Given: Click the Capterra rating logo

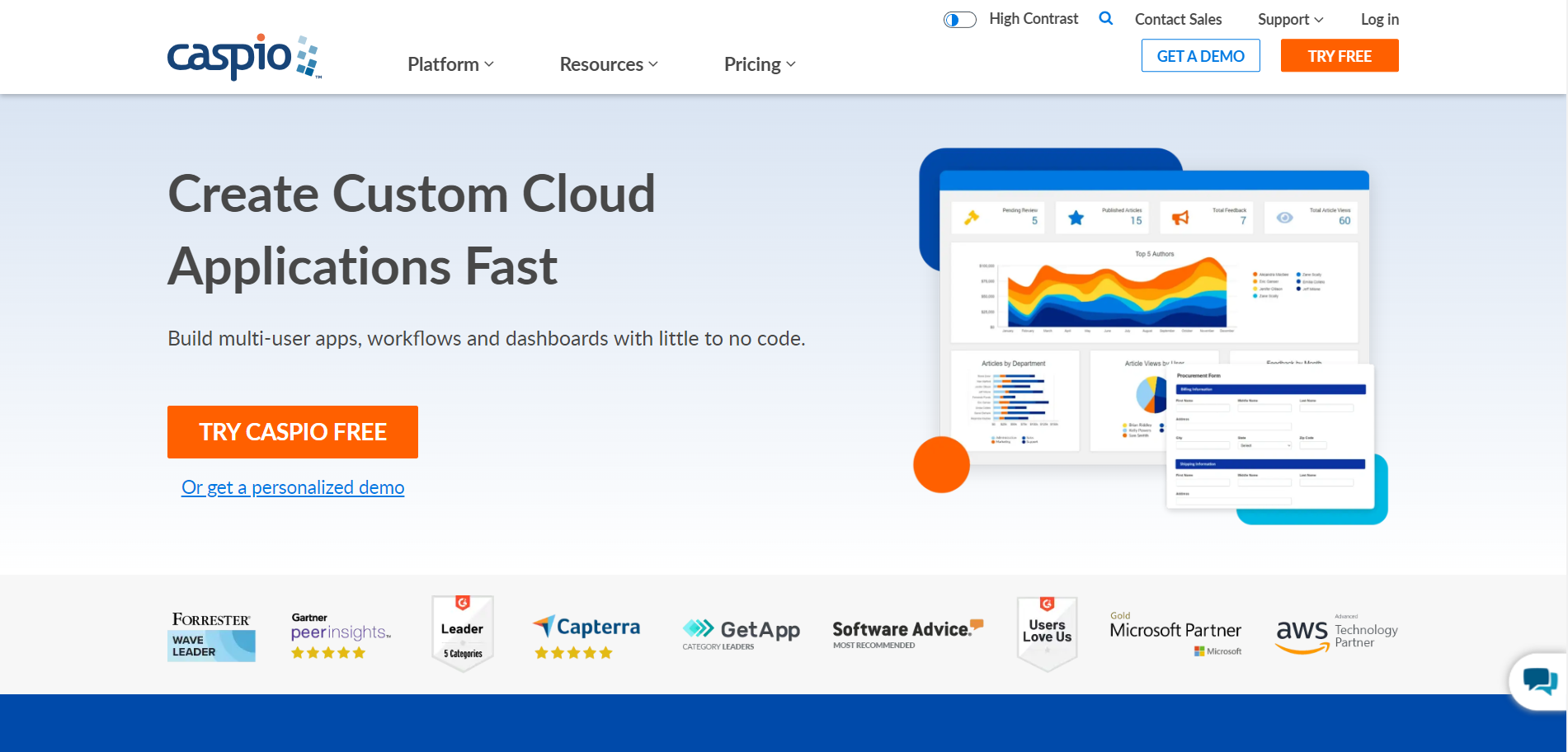Looking at the screenshot, I should [x=586, y=637].
